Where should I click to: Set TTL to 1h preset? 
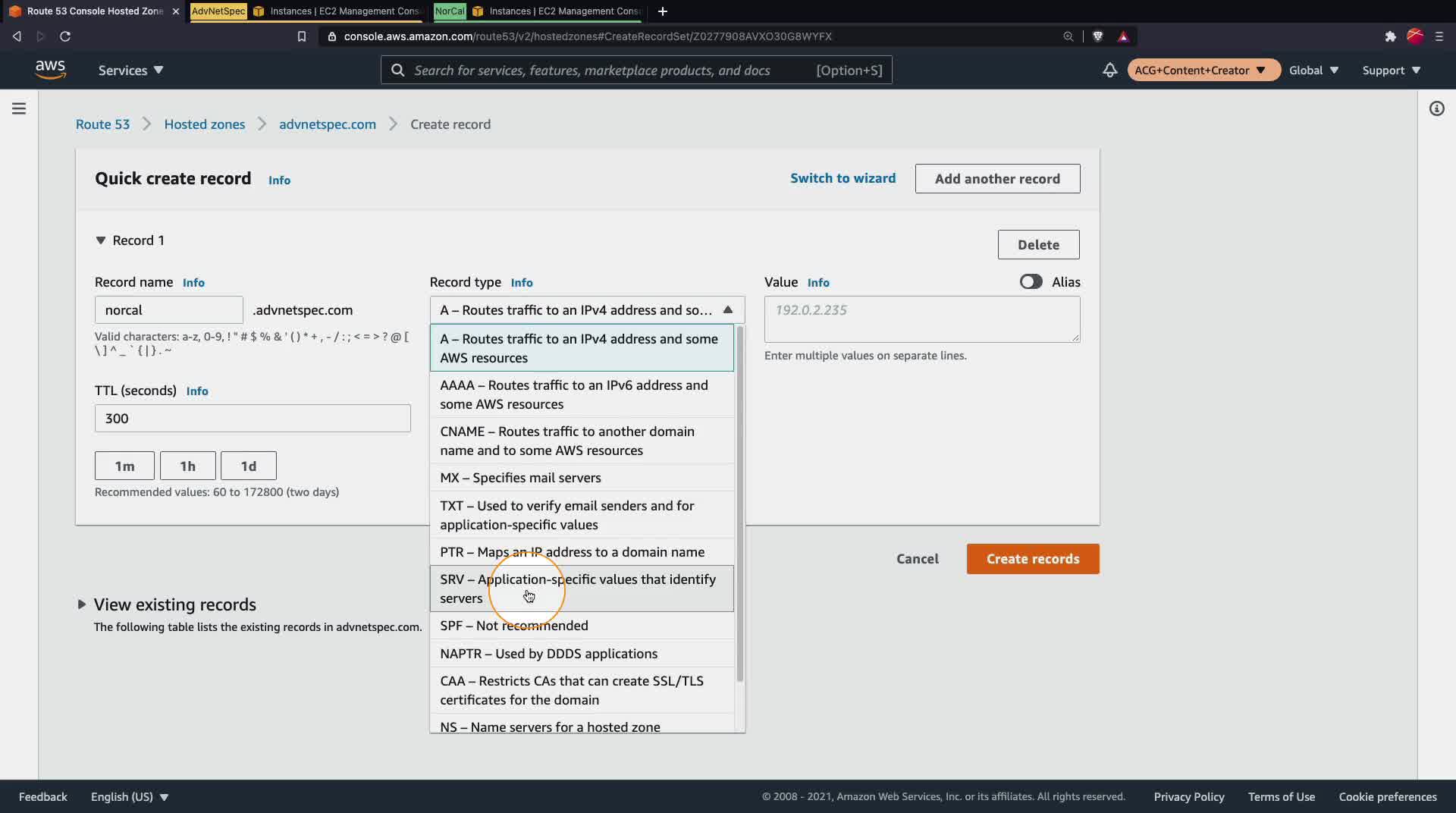(x=188, y=466)
